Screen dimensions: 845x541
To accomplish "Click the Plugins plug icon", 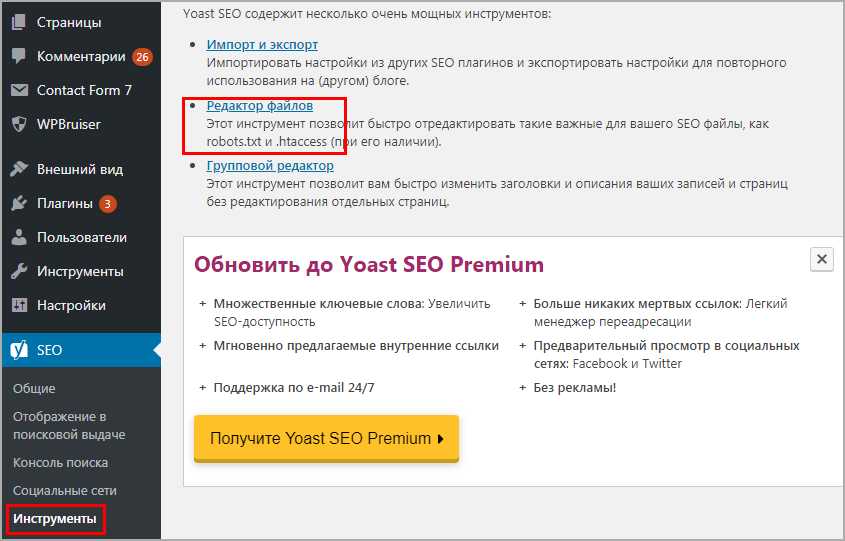I will pyautogui.click(x=19, y=204).
